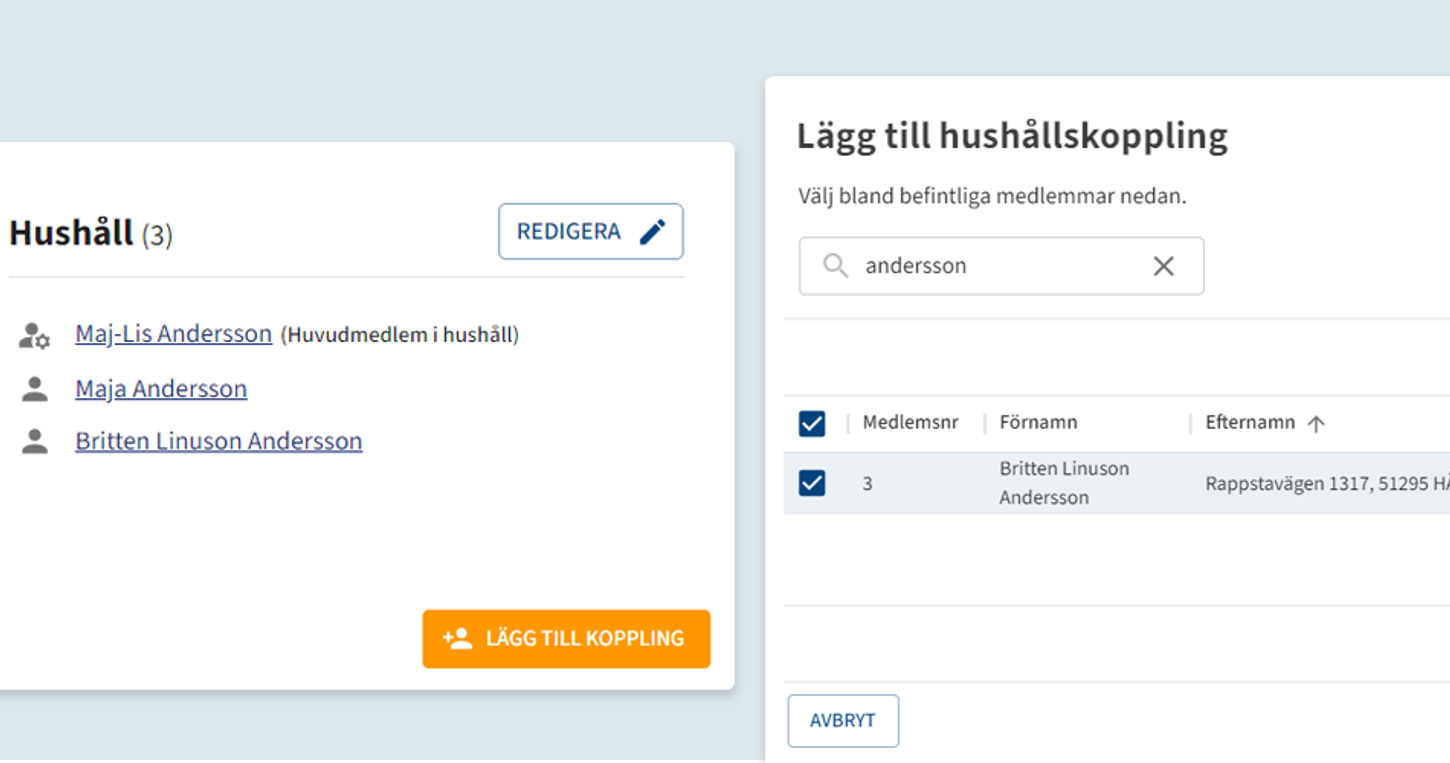The width and height of the screenshot is (1450, 763).
Task: Toggle the select-all checkbox in the table header
Action: click(812, 423)
